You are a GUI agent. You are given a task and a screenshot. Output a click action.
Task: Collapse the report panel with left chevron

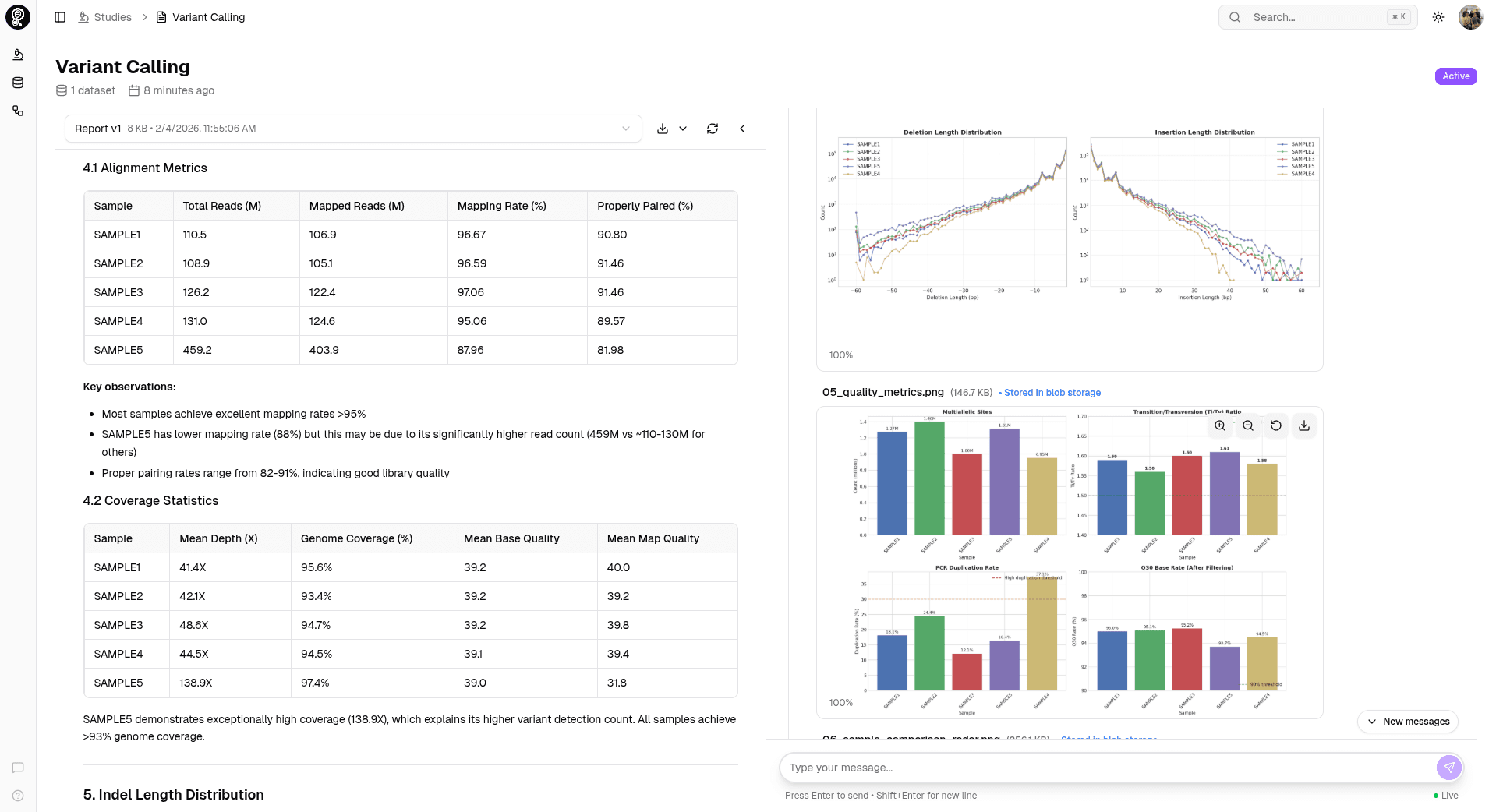point(742,129)
